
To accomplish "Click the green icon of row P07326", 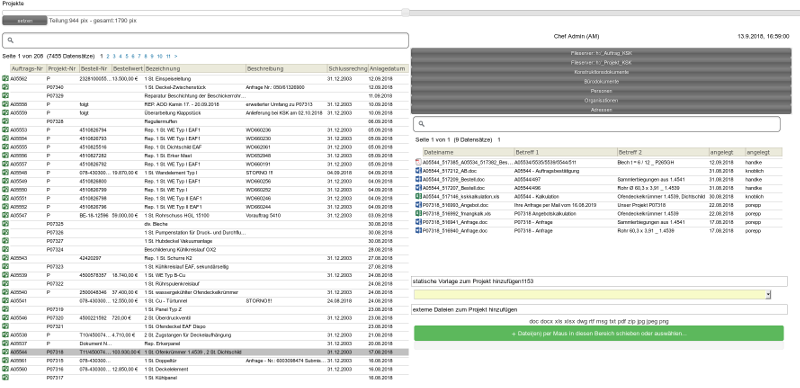I will [x=6, y=233].
